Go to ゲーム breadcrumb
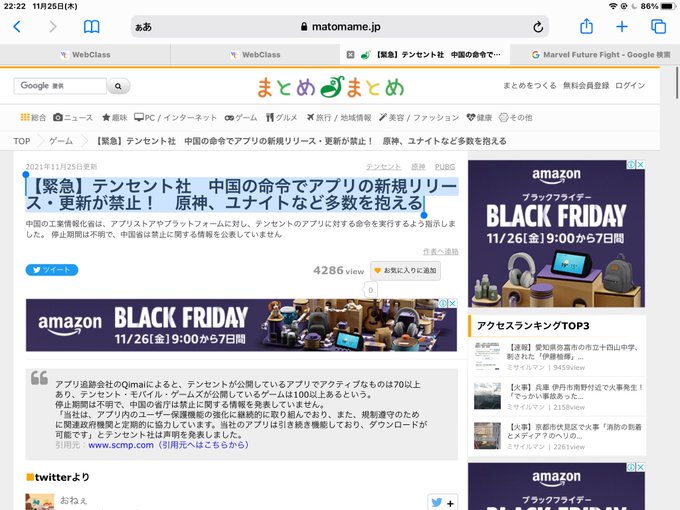 (61, 141)
